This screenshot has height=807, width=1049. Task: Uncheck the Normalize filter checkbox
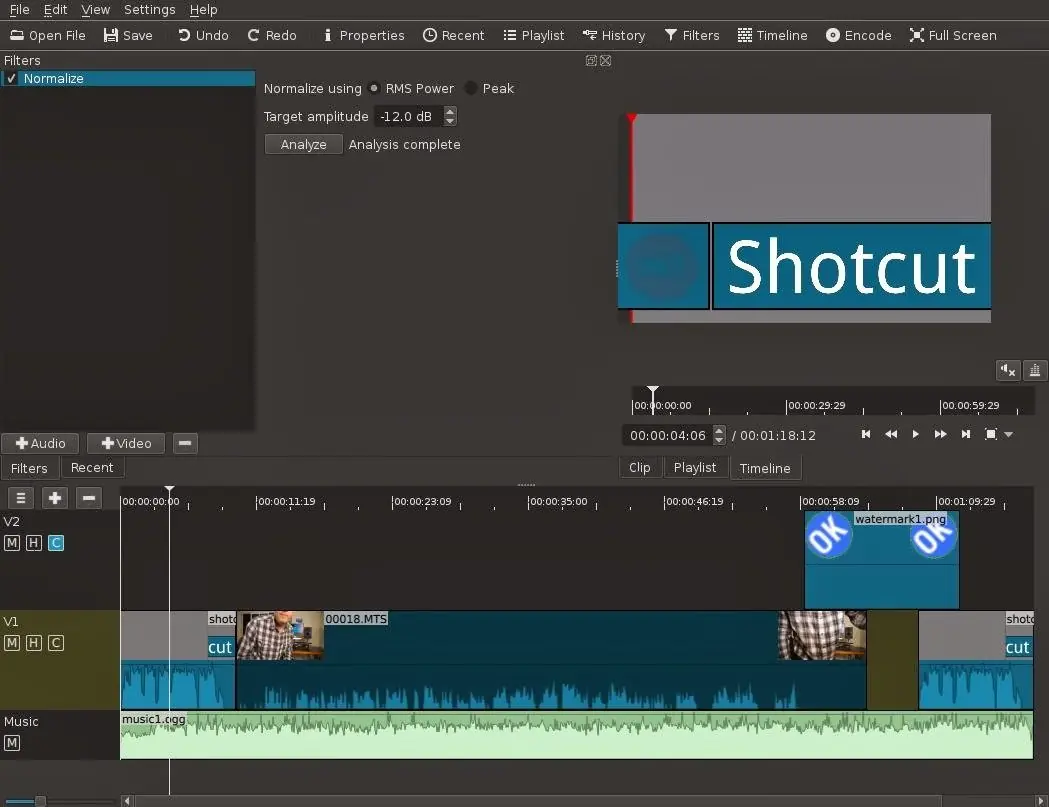tap(12, 79)
